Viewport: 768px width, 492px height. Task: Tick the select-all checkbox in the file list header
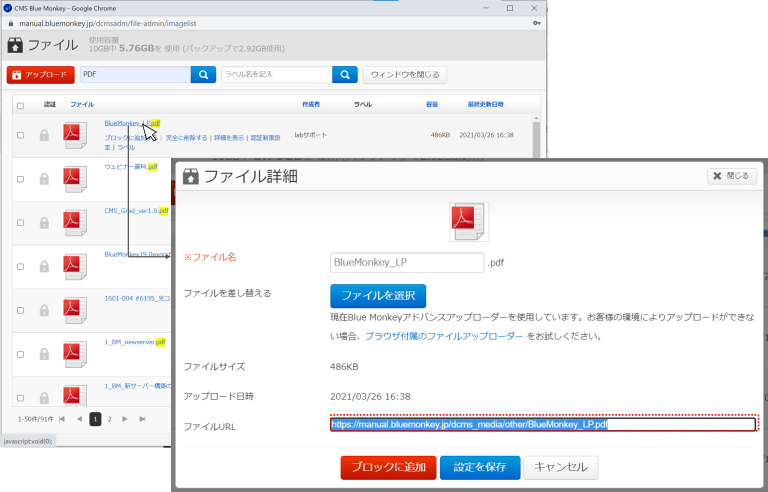[x=21, y=105]
